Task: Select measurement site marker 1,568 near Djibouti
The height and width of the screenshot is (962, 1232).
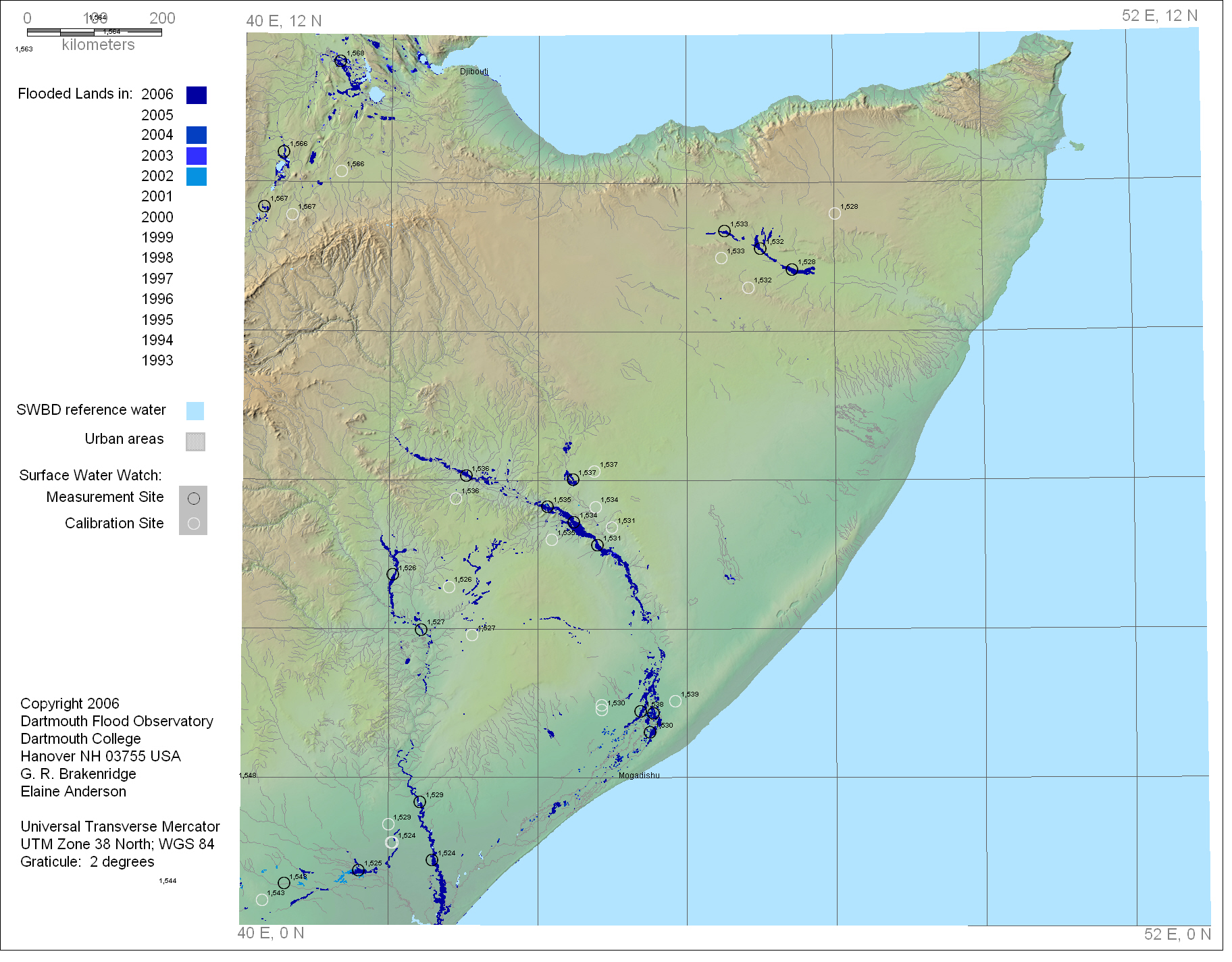Action: [x=341, y=61]
